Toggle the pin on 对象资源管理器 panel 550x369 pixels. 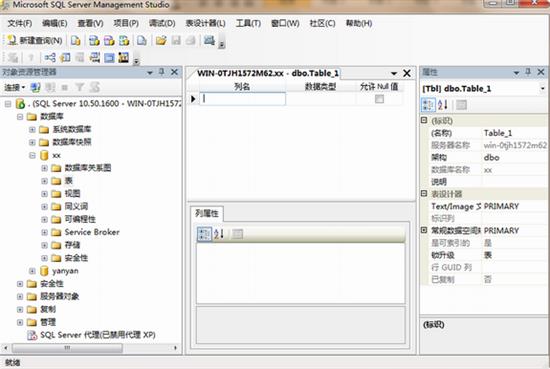[162, 72]
